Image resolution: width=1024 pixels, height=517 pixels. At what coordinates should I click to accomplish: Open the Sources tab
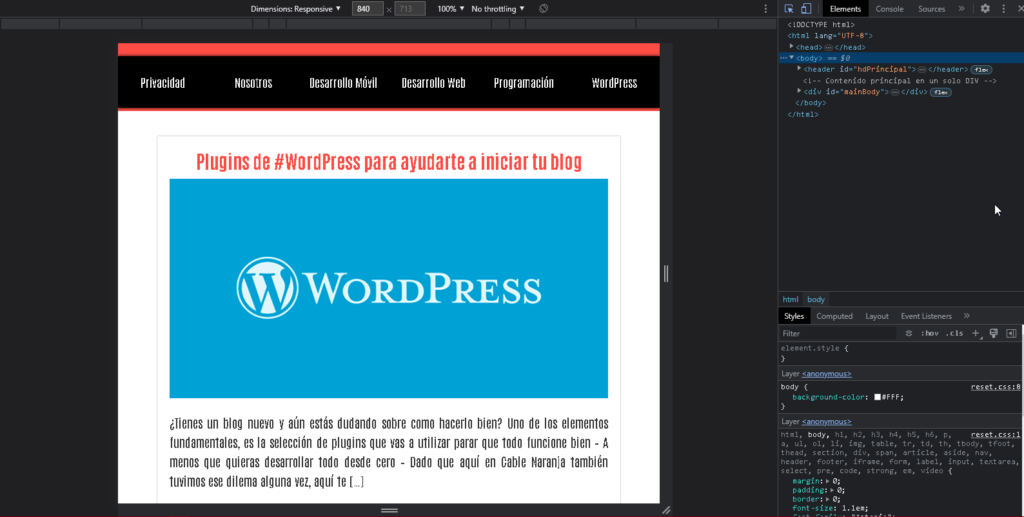tap(931, 8)
